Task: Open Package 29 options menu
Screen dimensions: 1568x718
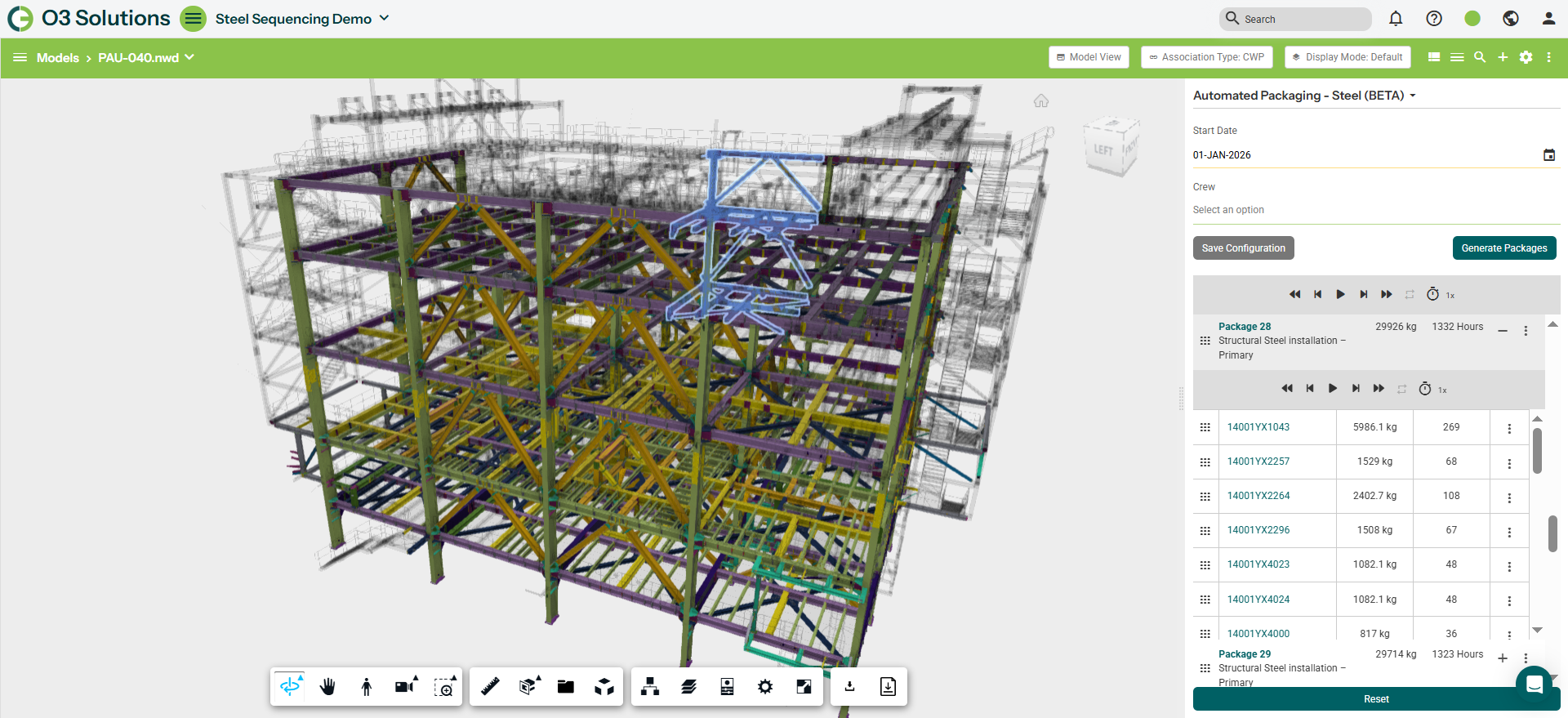Action: (1526, 658)
